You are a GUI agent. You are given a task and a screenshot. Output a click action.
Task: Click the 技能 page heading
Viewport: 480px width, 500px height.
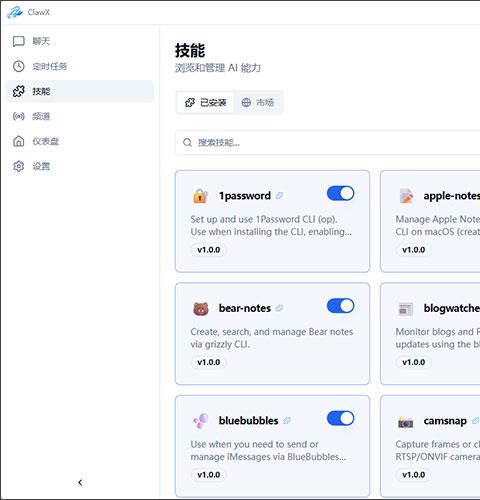point(190,51)
